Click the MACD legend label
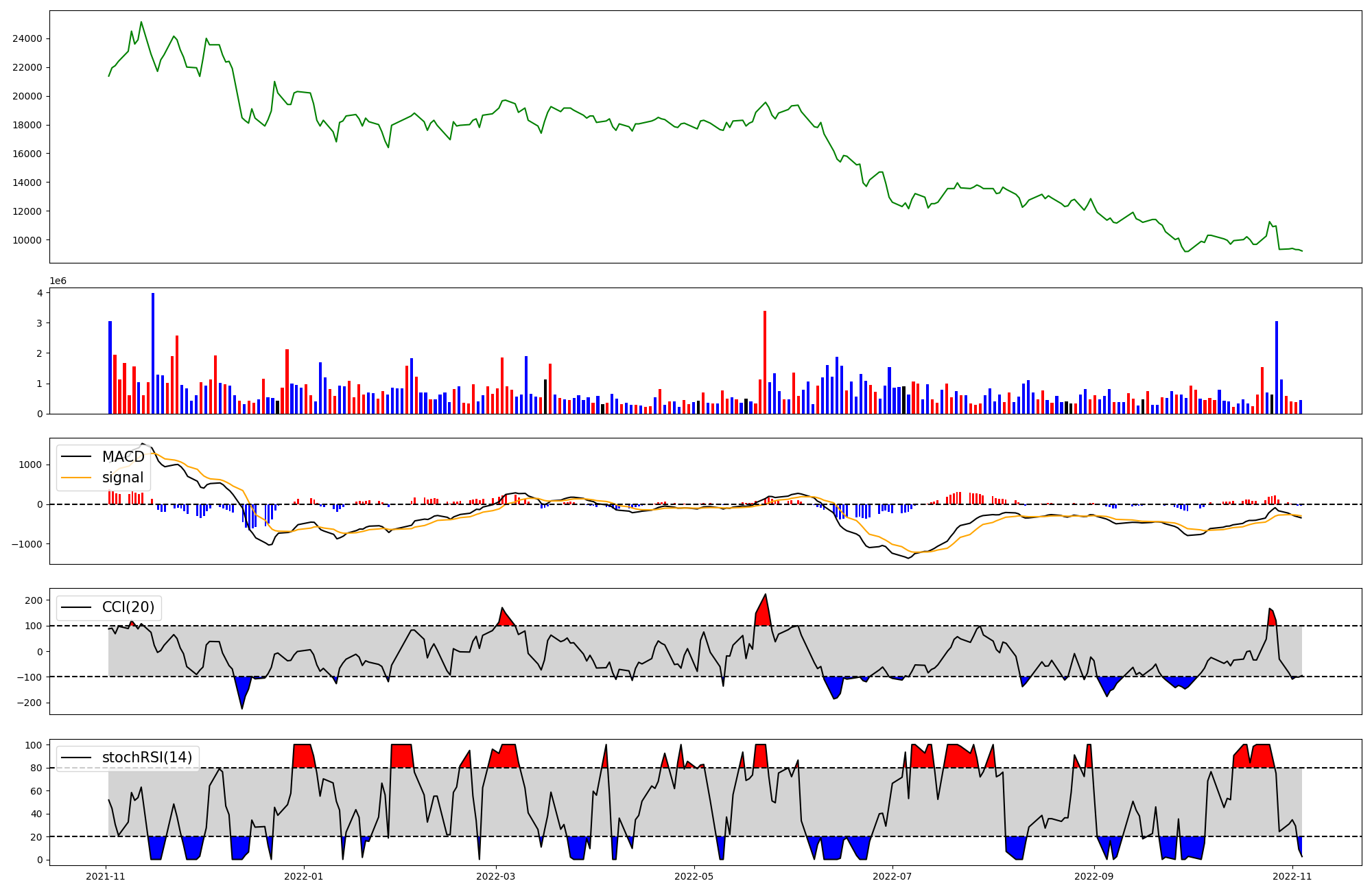Image resolution: width=1372 pixels, height=892 pixels. click(123, 457)
